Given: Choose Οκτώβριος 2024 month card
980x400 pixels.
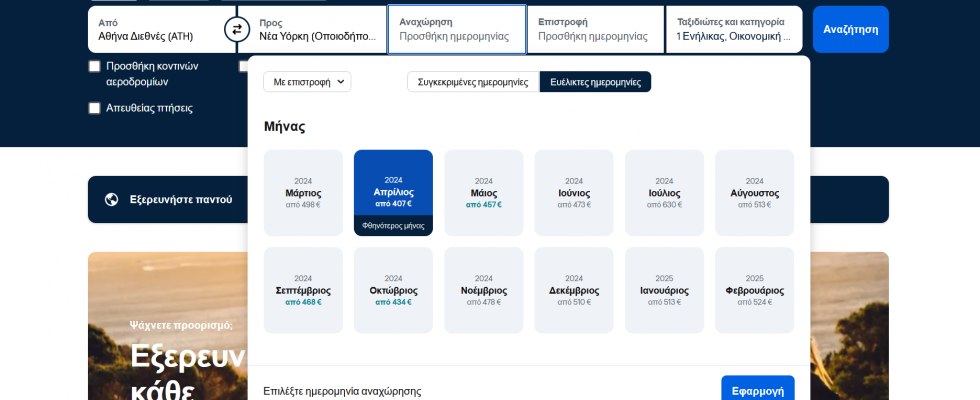Looking at the screenshot, I should click(x=393, y=291).
